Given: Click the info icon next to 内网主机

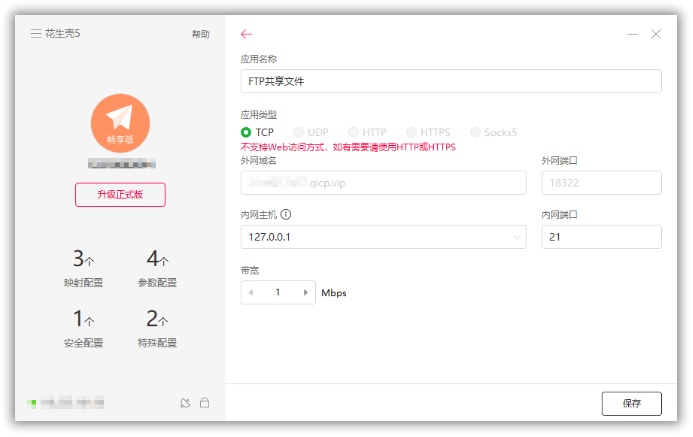Looking at the screenshot, I should [x=286, y=214].
